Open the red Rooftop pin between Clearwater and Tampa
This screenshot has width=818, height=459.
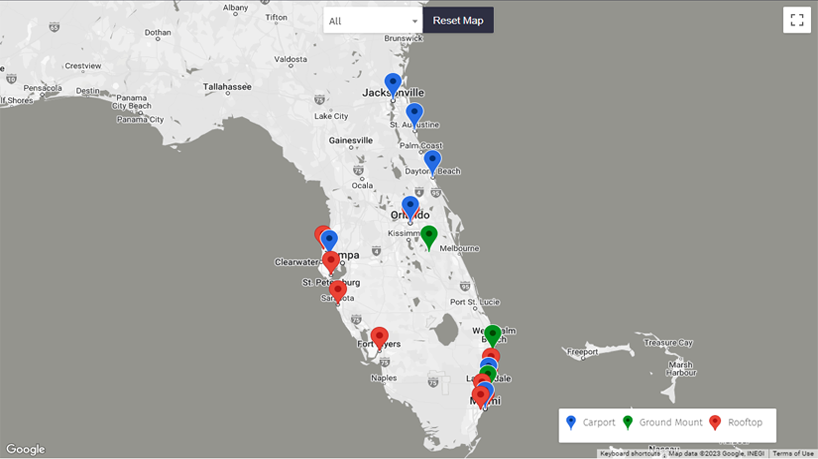click(331, 262)
